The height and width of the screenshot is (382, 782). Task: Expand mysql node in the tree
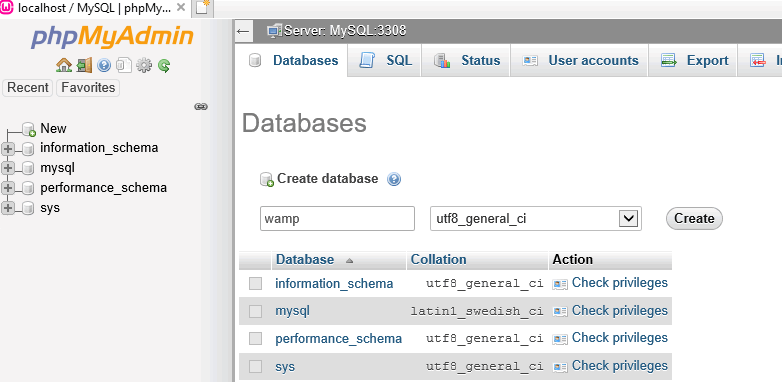[x=8, y=169]
